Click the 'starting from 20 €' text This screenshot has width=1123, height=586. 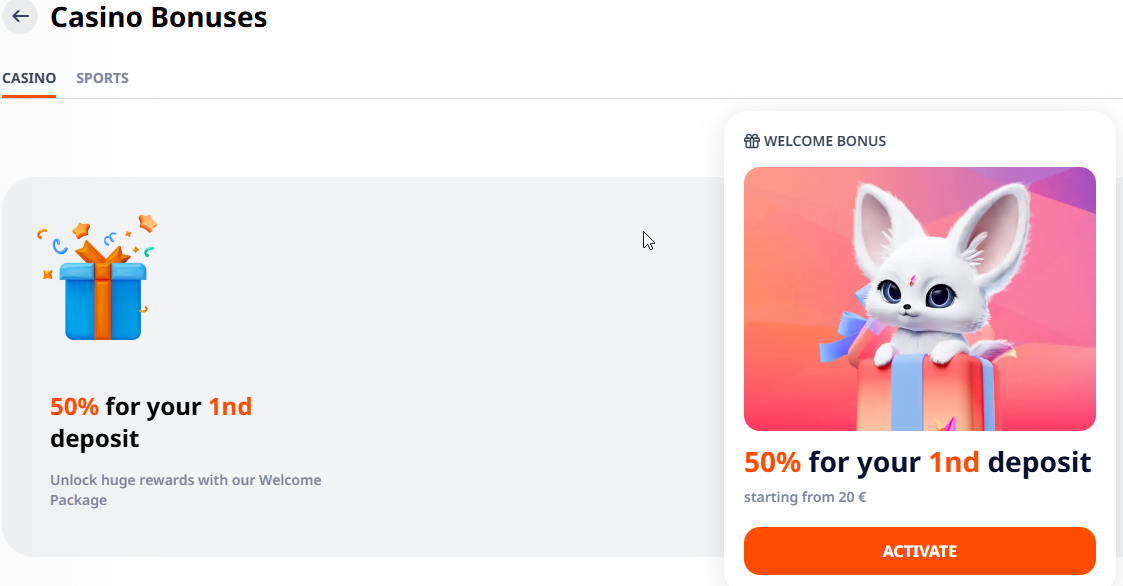(x=804, y=497)
